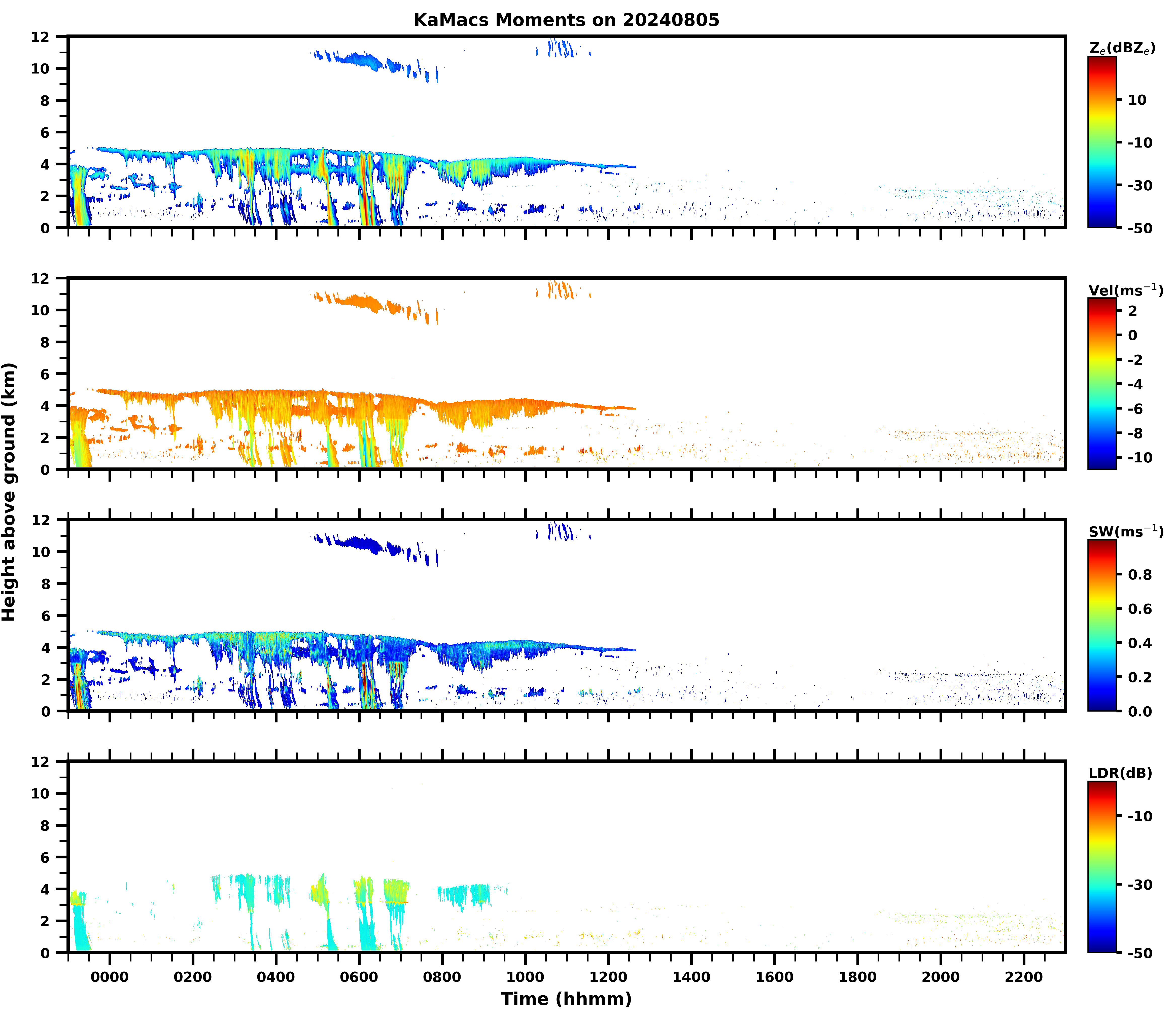Click the KaMacs Moments plot title
Viewport: 1176px width, 1021px height.
(x=566, y=20)
